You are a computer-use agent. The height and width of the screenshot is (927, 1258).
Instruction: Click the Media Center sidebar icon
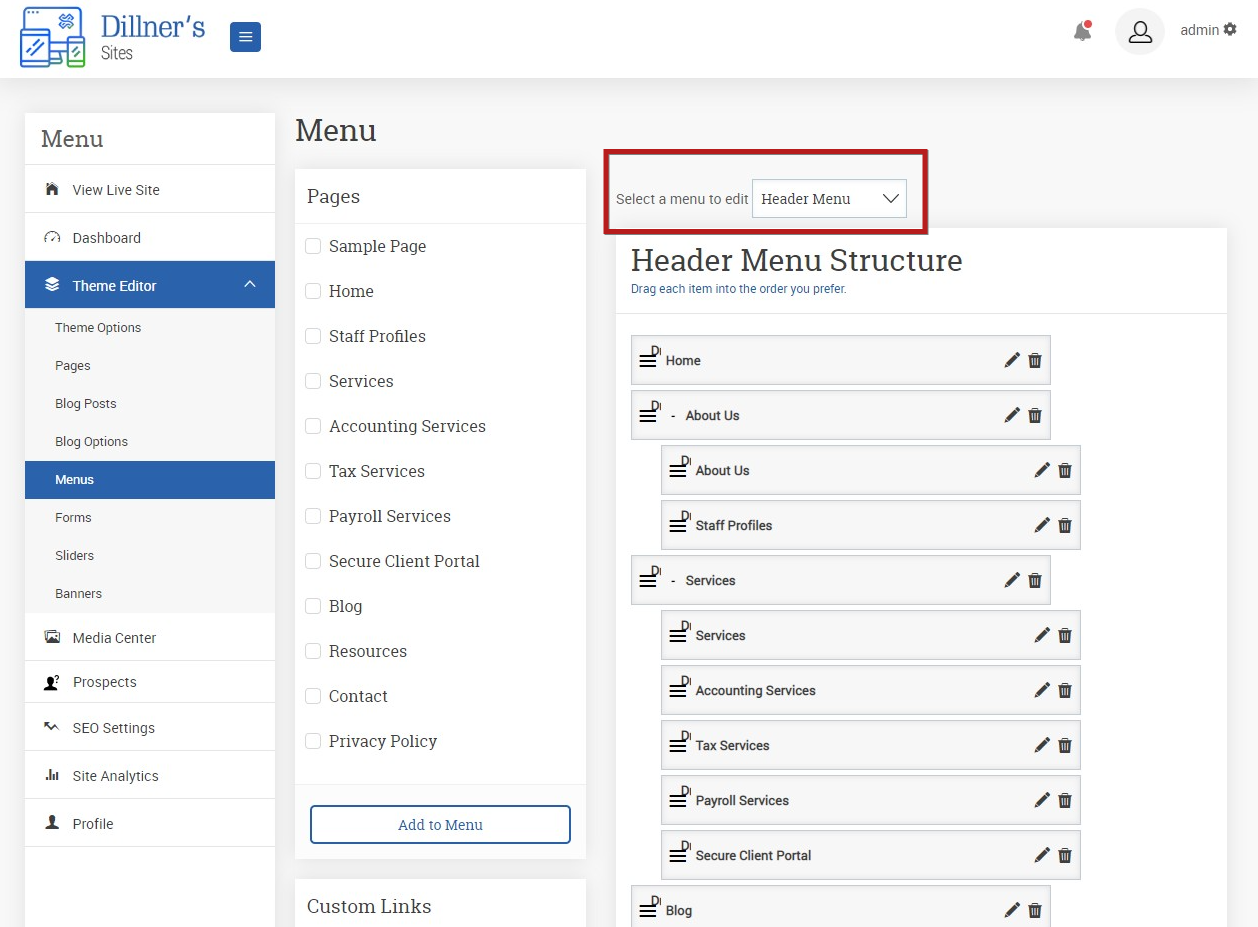(52, 637)
